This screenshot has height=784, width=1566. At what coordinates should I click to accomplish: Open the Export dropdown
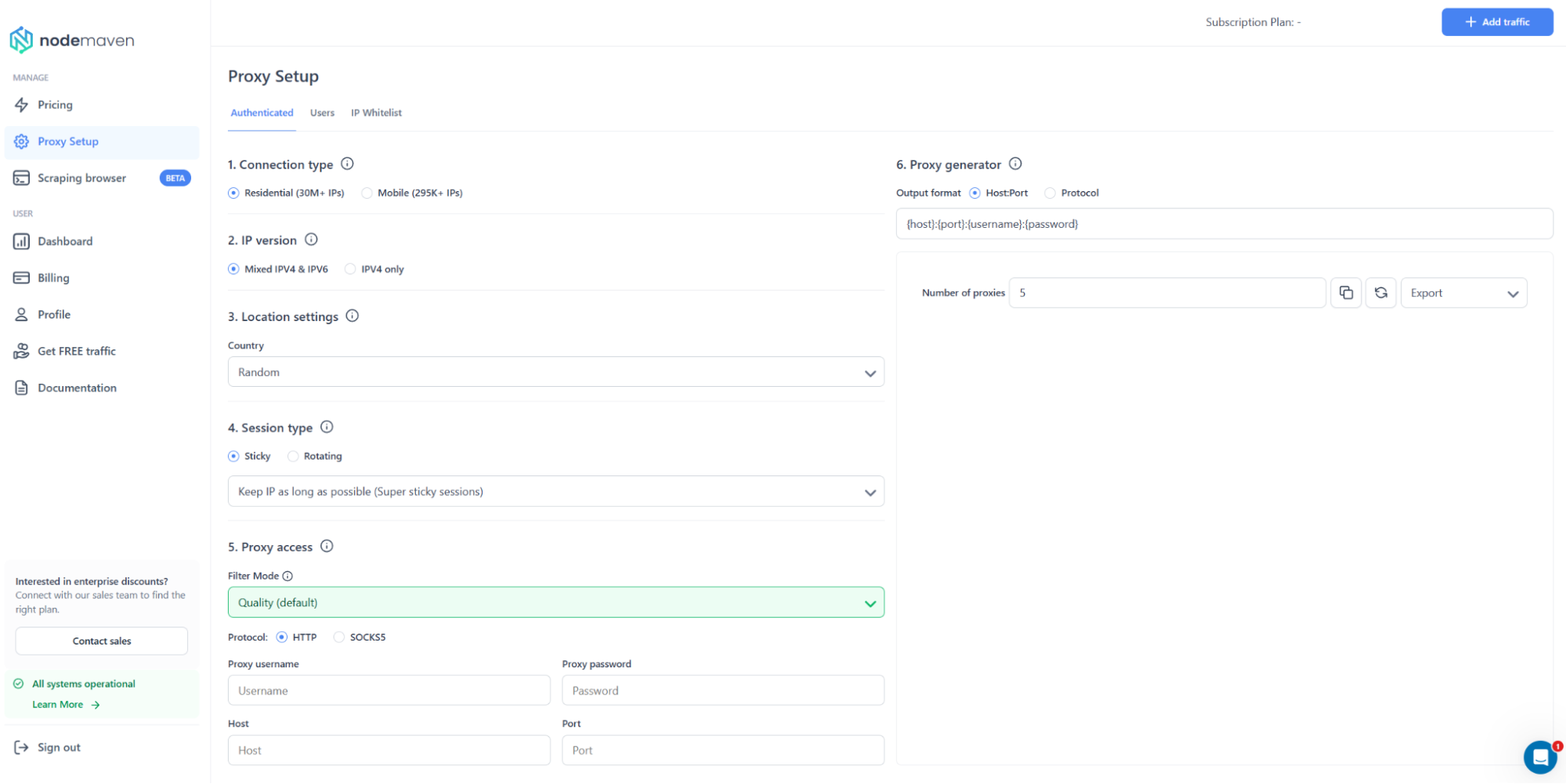(x=1463, y=293)
